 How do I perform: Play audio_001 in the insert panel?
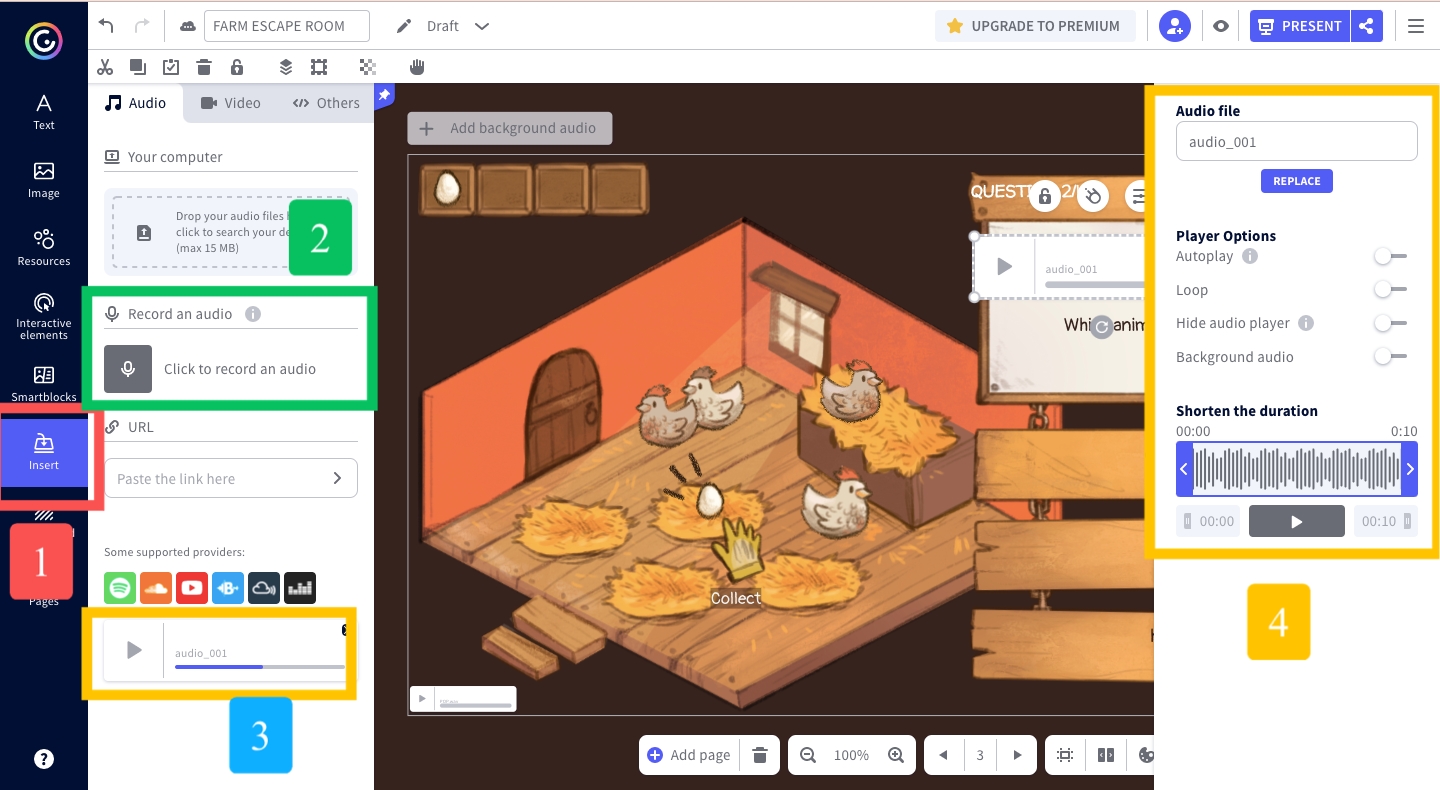[x=134, y=651]
